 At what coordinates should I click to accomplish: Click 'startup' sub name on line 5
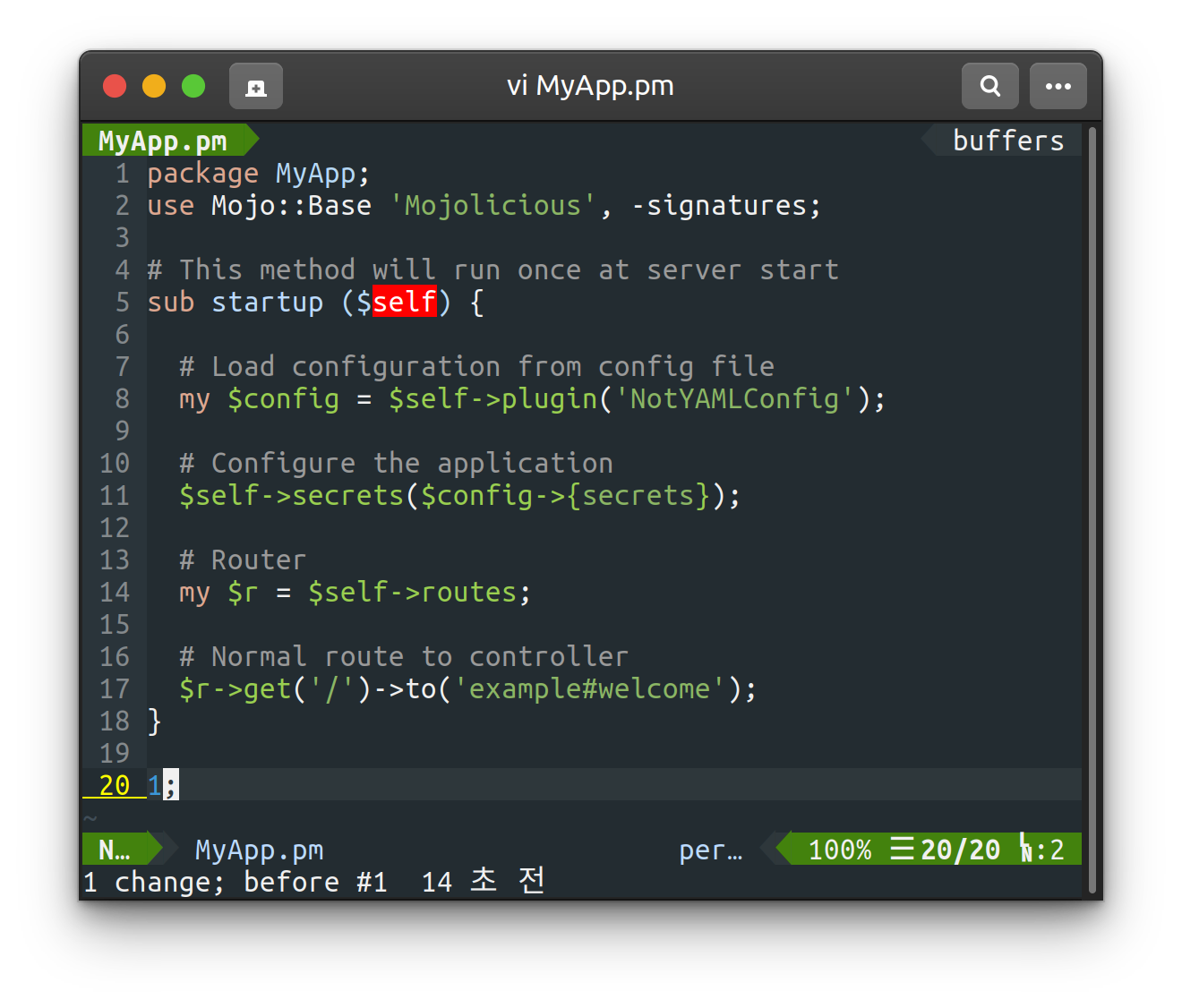(268, 302)
